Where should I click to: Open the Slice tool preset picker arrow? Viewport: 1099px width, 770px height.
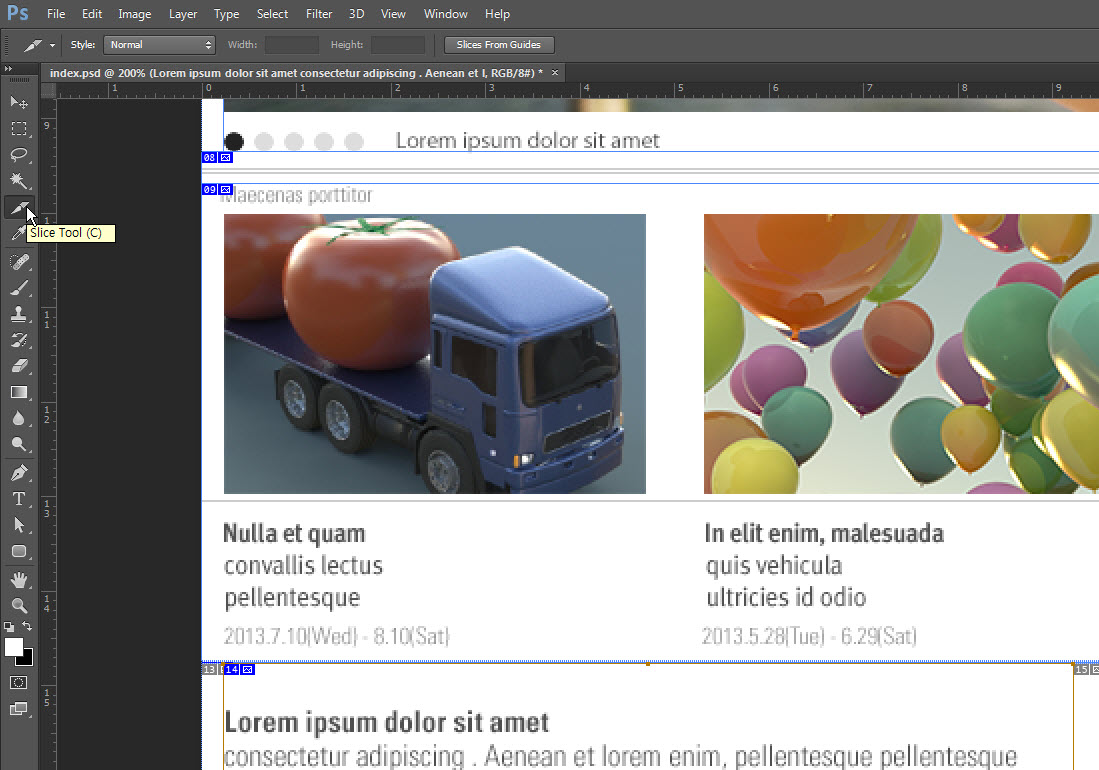[x=52, y=46]
